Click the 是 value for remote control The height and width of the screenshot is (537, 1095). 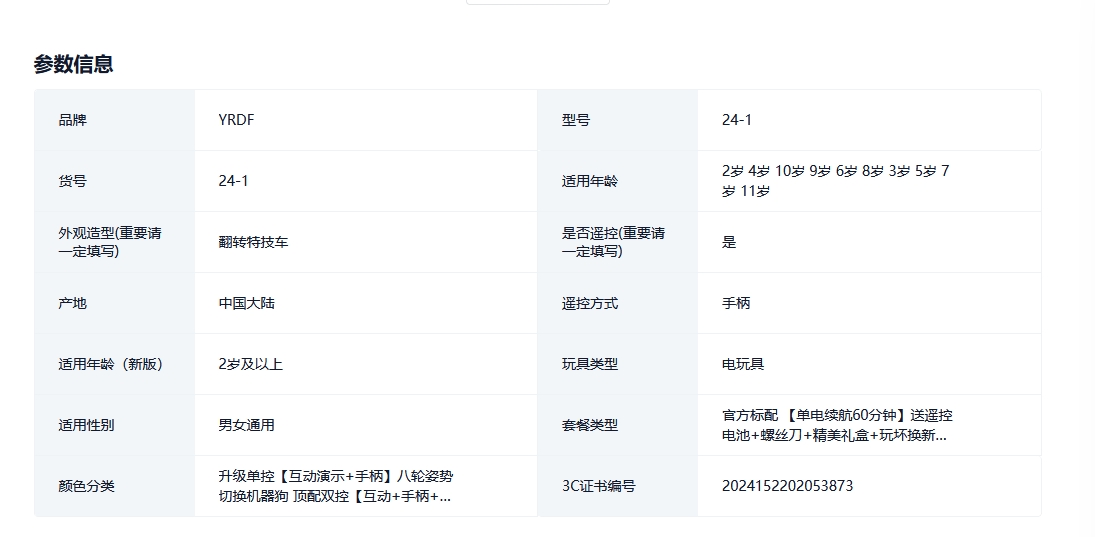pyautogui.click(x=729, y=242)
